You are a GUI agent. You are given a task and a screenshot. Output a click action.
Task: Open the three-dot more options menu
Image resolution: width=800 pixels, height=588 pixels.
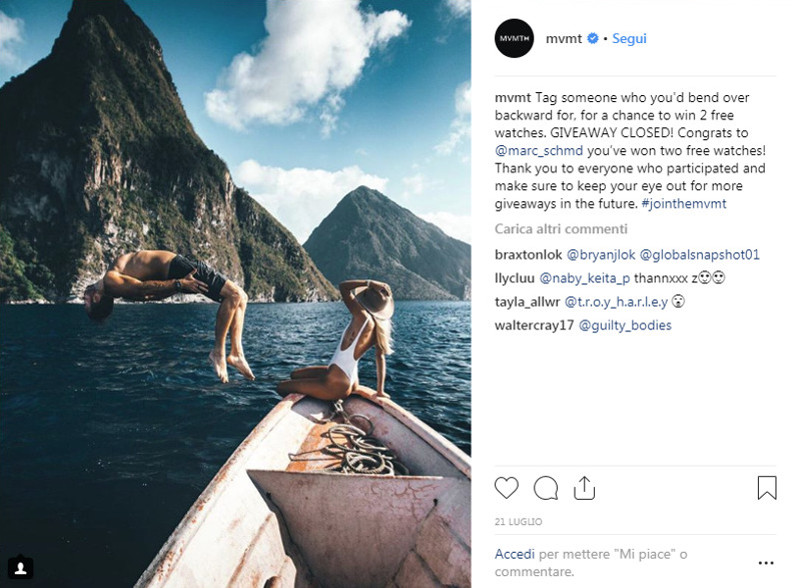(766, 563)
